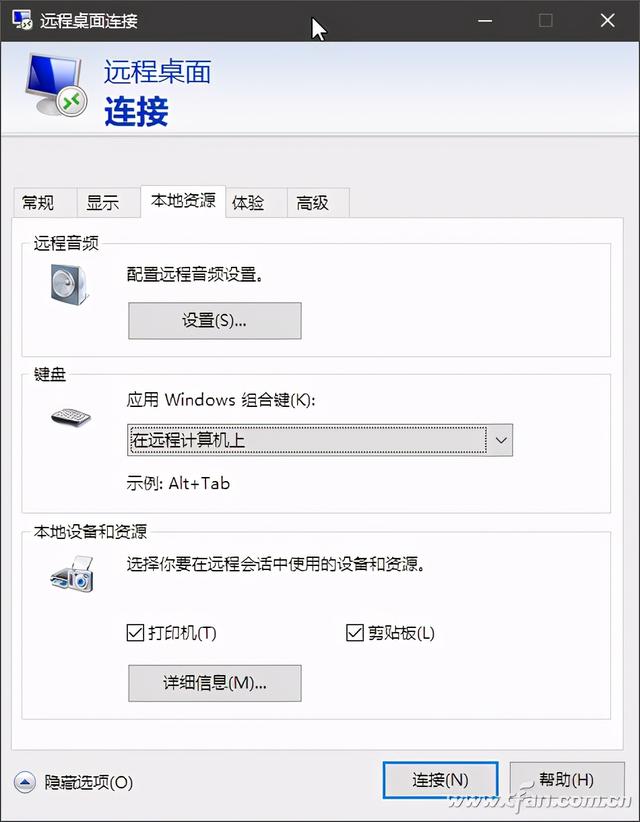
Task: Select the 高级 tab
Action: (x=316, y=202)
